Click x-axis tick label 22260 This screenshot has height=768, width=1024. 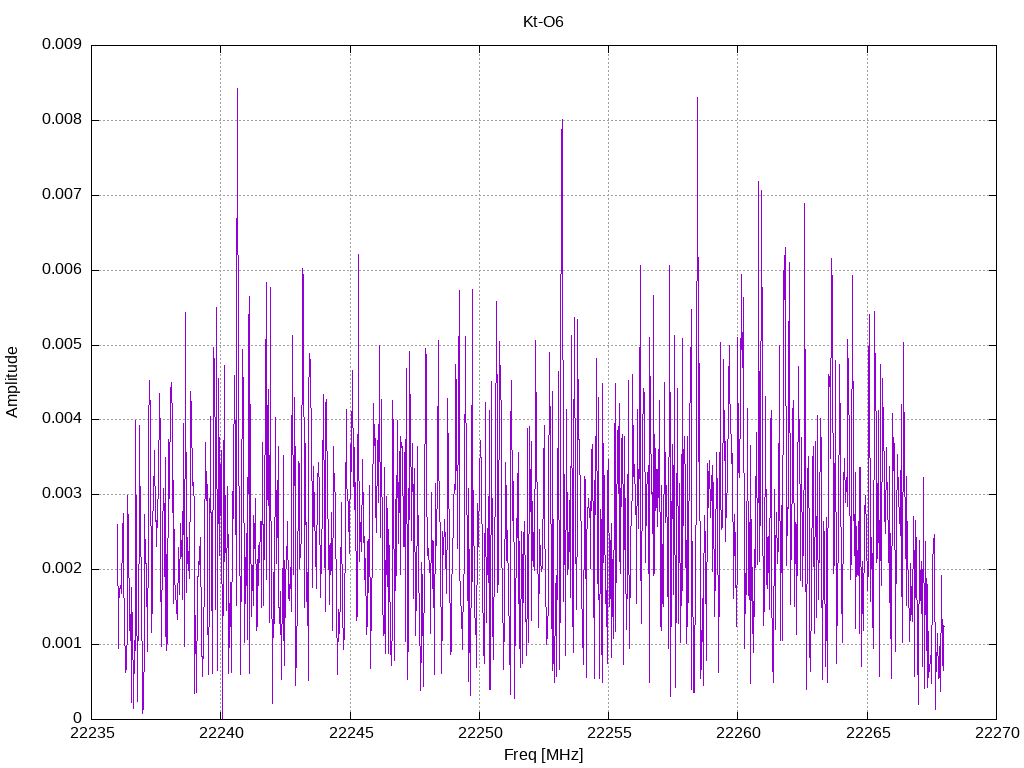point(739,733)
